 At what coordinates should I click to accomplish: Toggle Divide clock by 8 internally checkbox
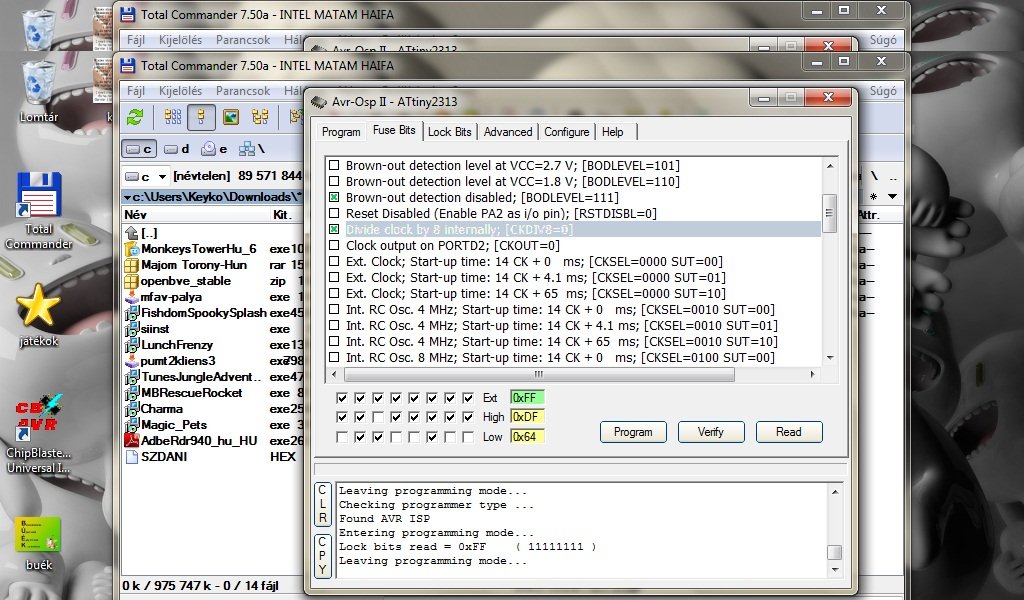tap(334, 229)
